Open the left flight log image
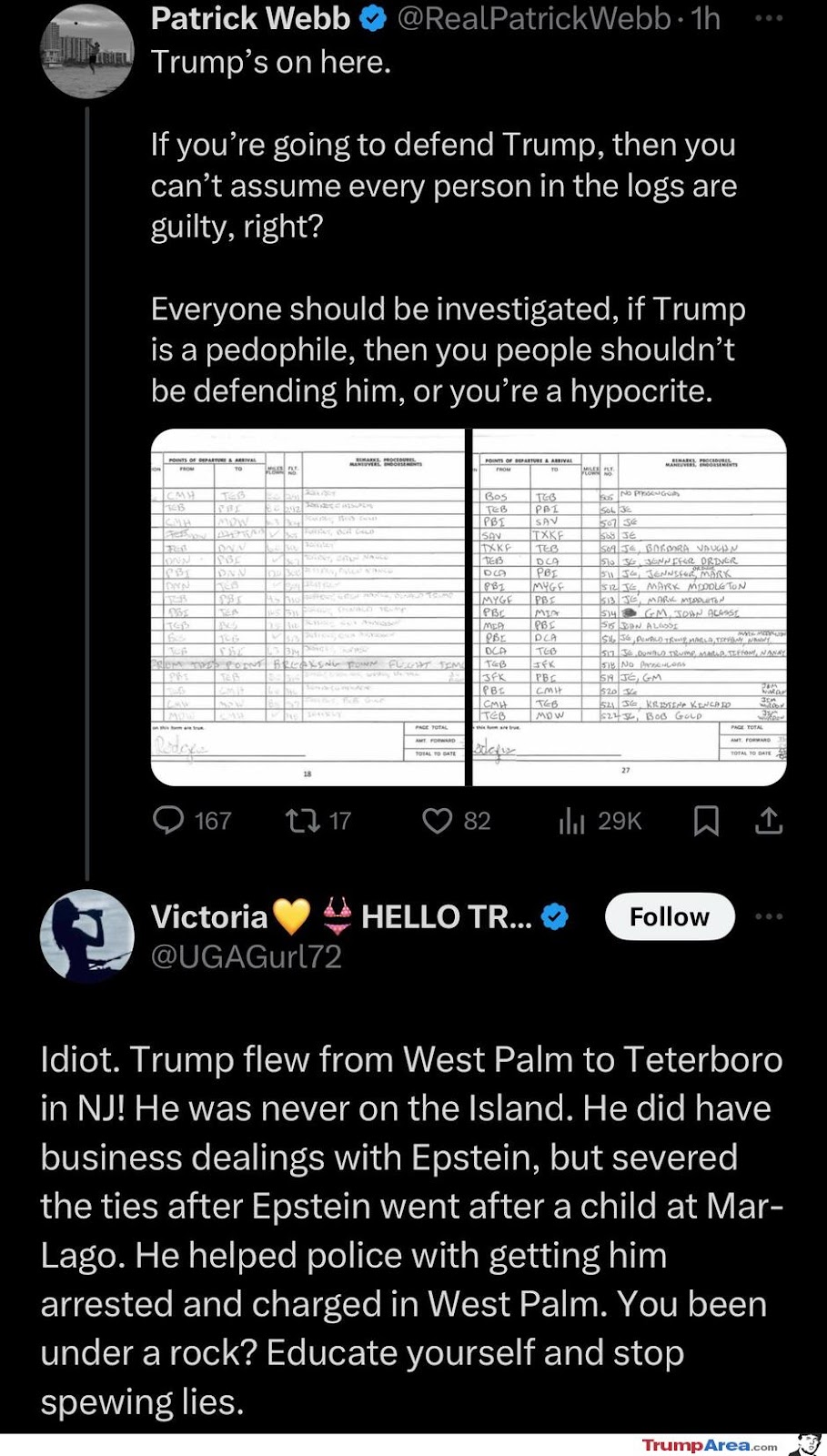Screen dimensions: 827x1456 [x=308, y=607]
